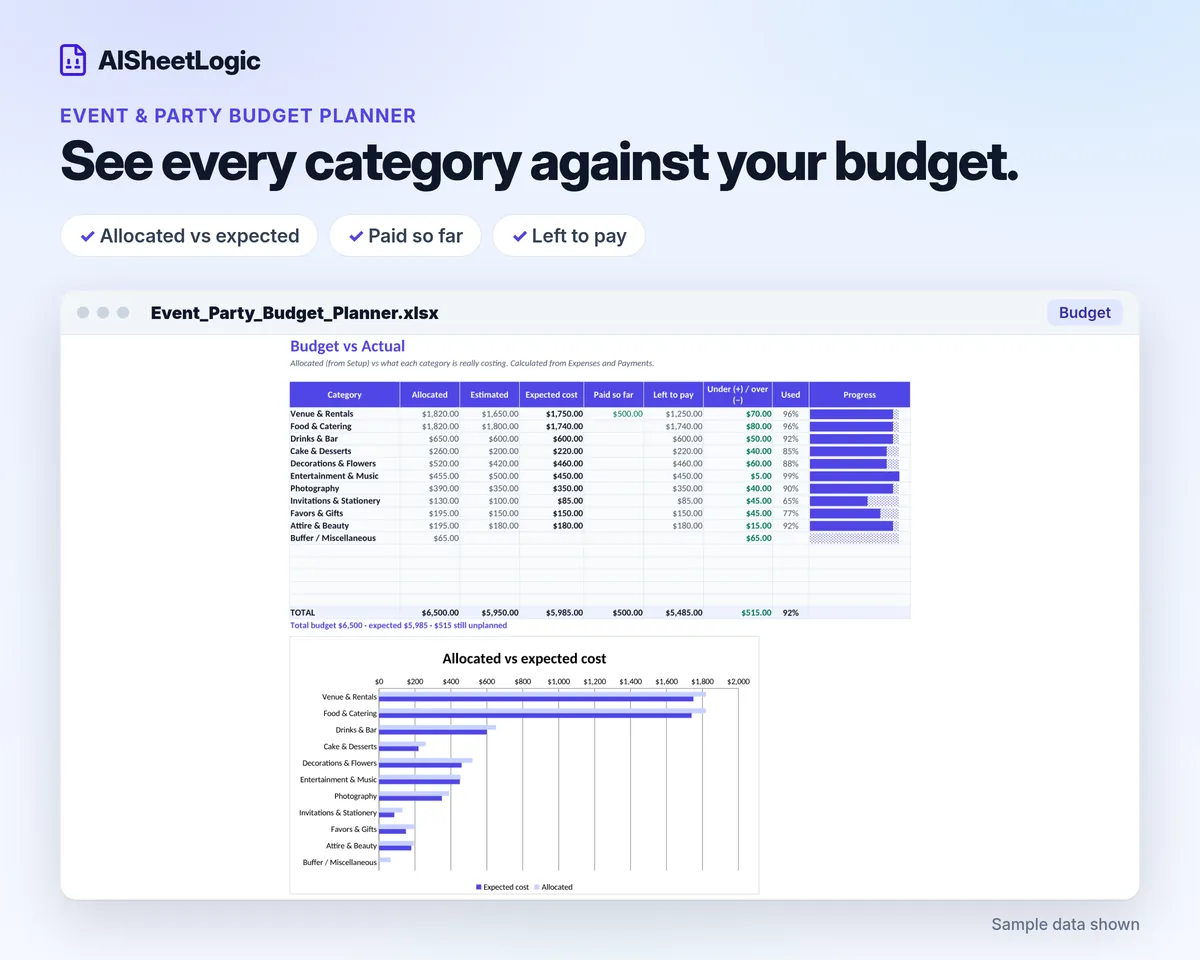Image resolution: width=1200 pixels, height=960 pixels.
Task: Select the Paid so far pill
Action: [x=405, y=236]
